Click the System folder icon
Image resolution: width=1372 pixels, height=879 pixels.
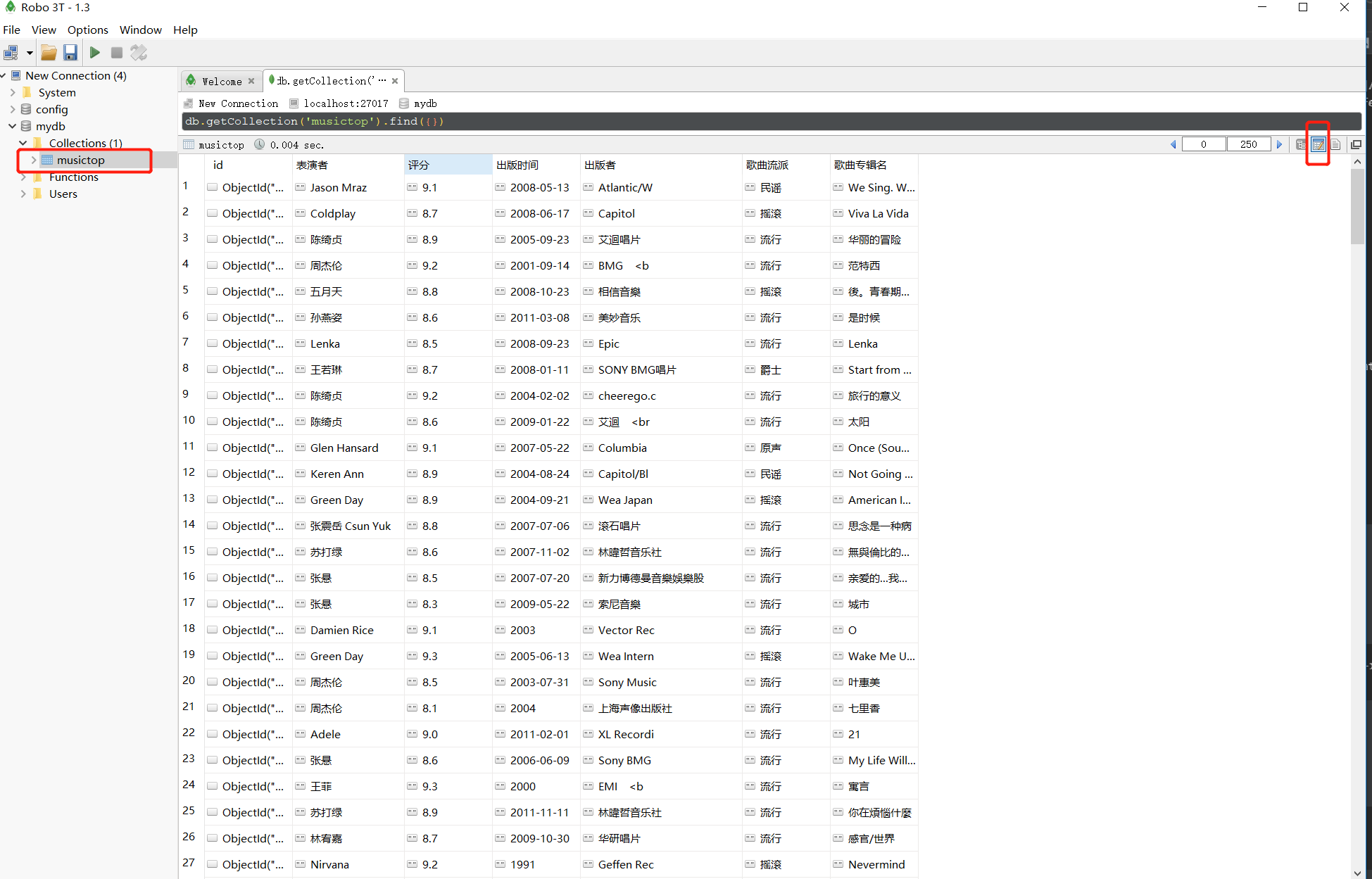27,92
